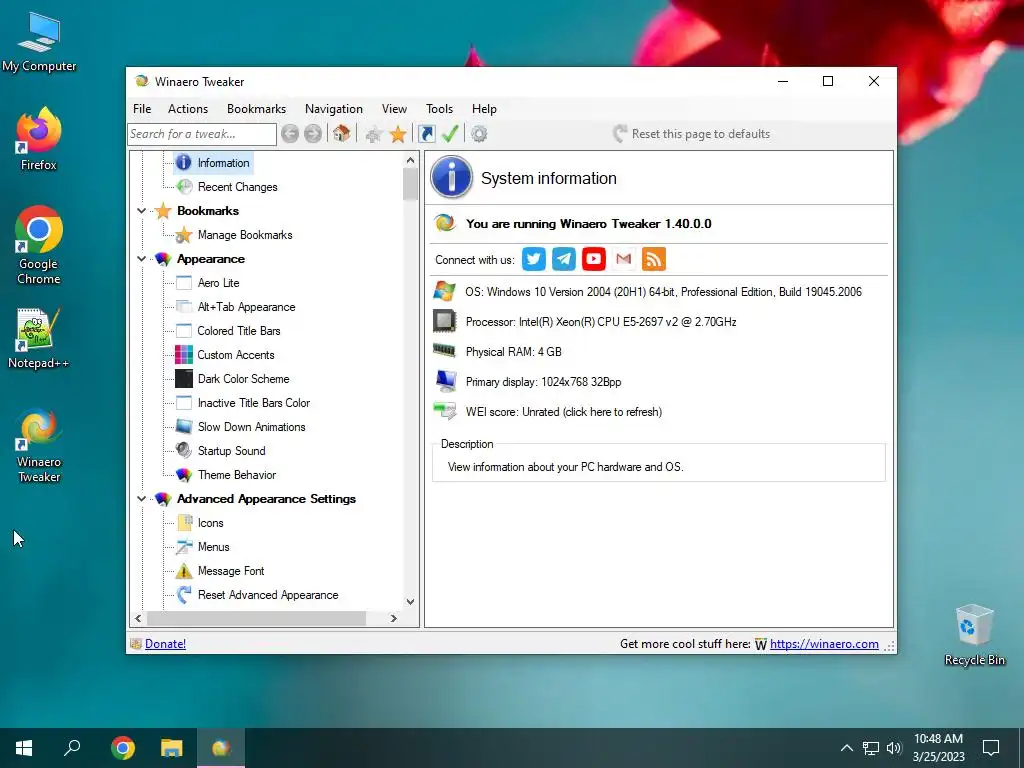The height and width of the screenshot is (768, 1024).
Task: Open the Tools menu
Action: (x=439, y=109)
